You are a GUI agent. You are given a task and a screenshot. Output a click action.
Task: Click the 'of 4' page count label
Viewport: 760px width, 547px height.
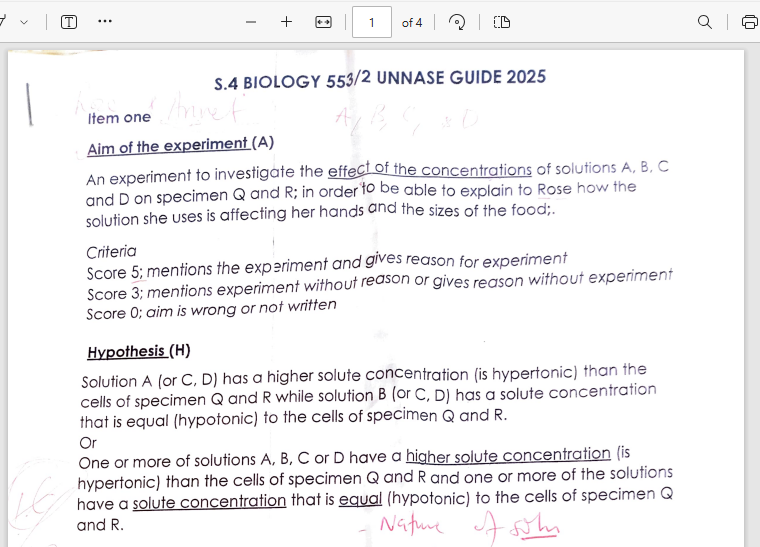pos(412,23)
